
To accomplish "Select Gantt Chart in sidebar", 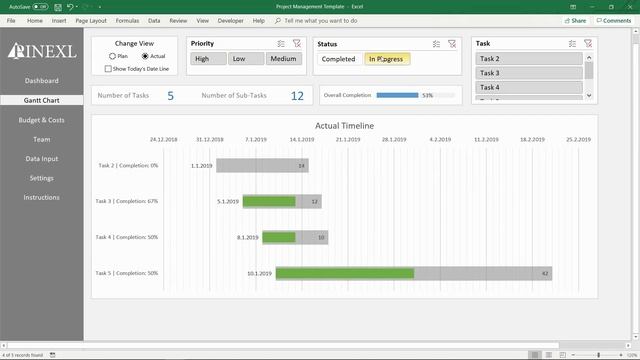I will click(x=42, y=100).
